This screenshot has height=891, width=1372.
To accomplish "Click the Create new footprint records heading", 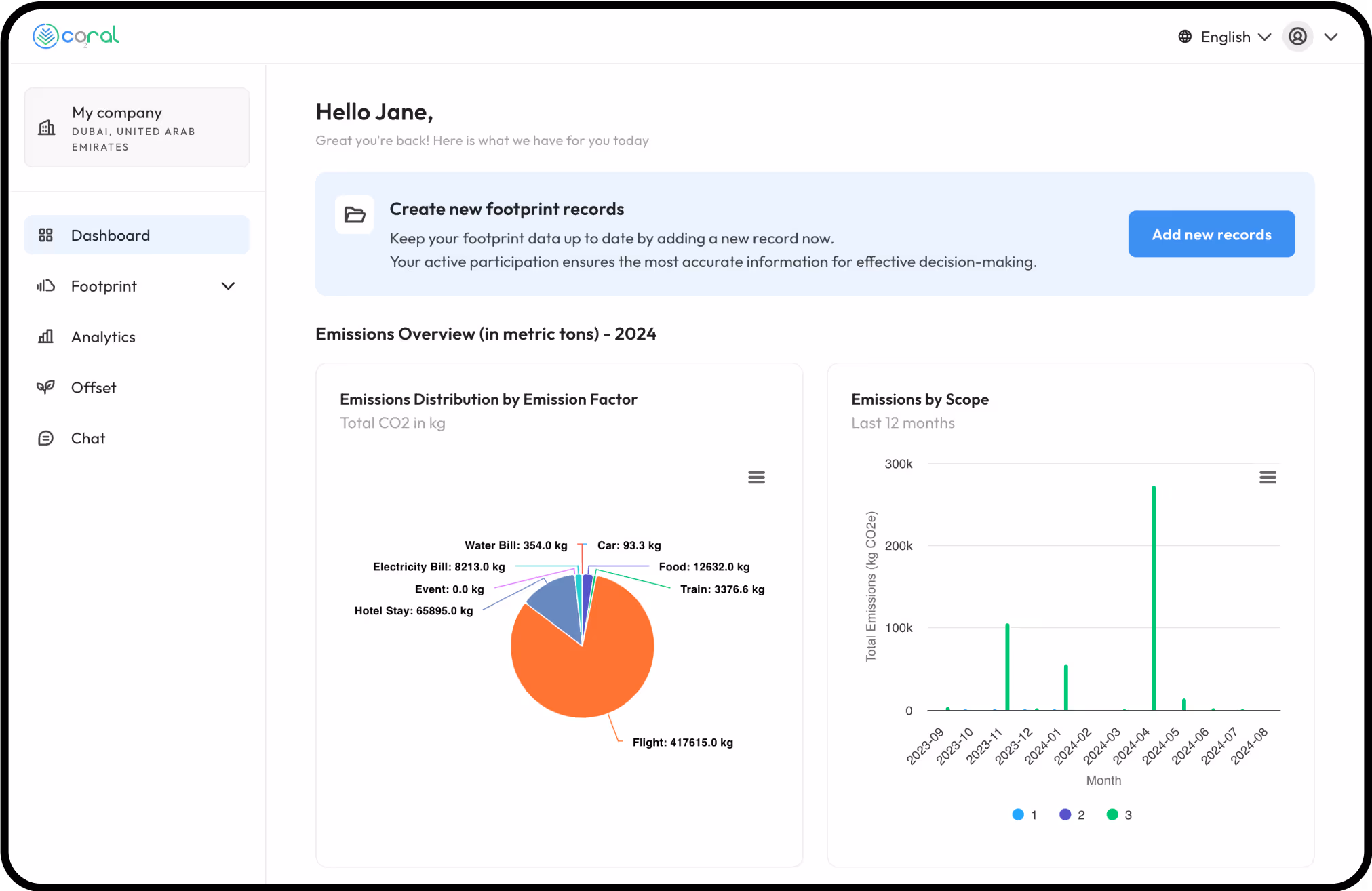I will [507, 209].
